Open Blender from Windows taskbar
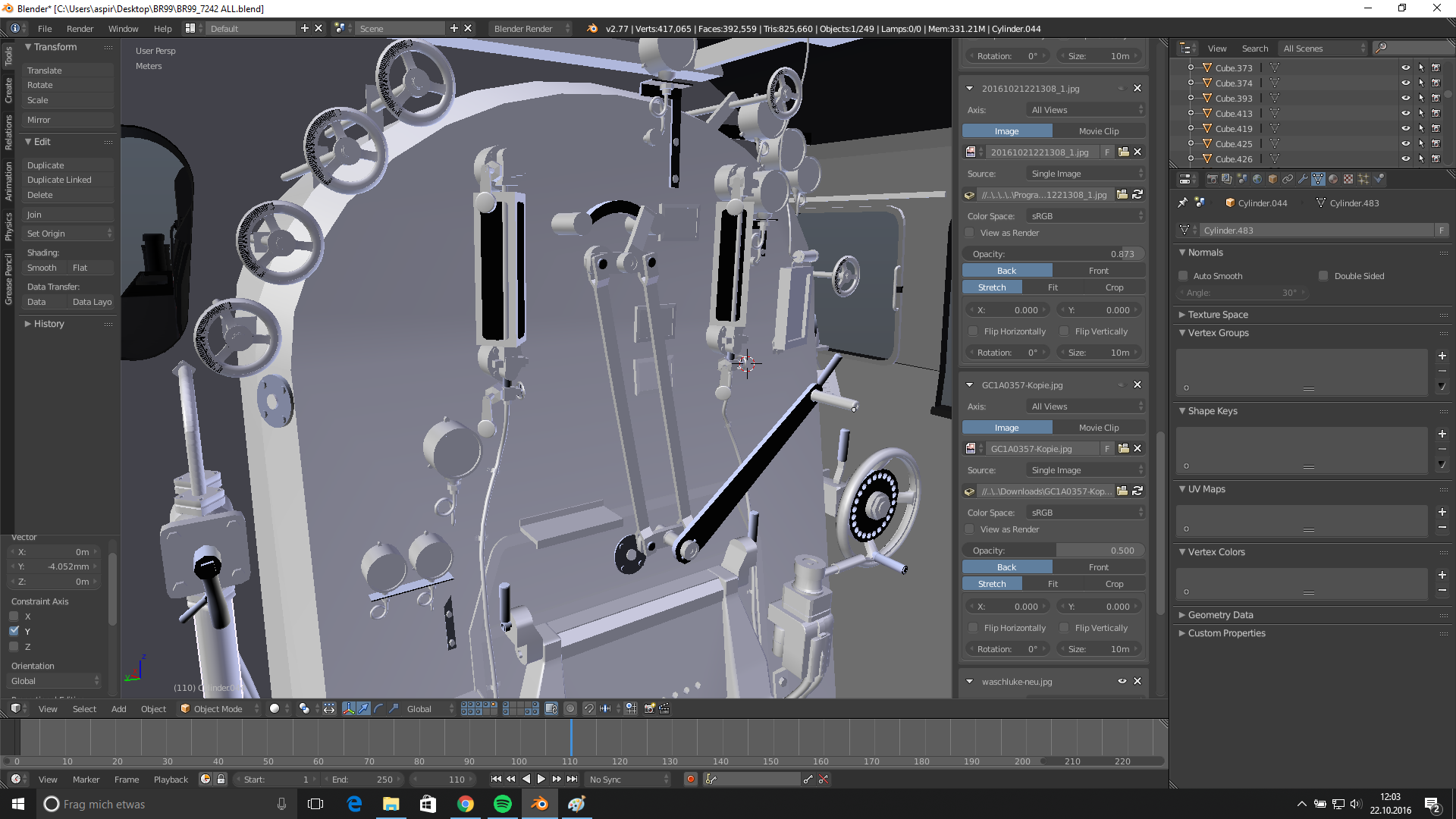 click(540, 804)
